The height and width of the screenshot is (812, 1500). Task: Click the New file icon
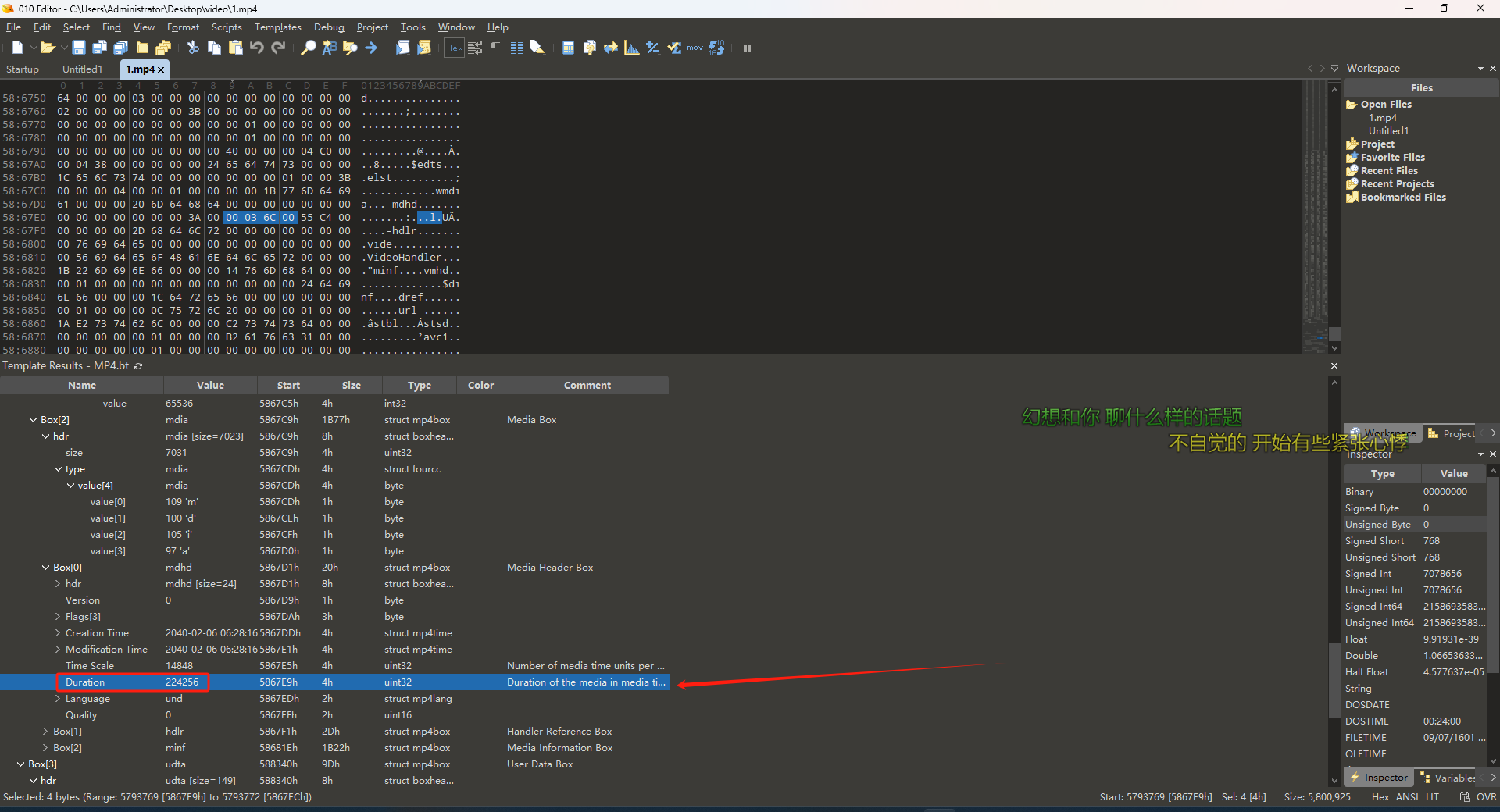click(17, 48)
